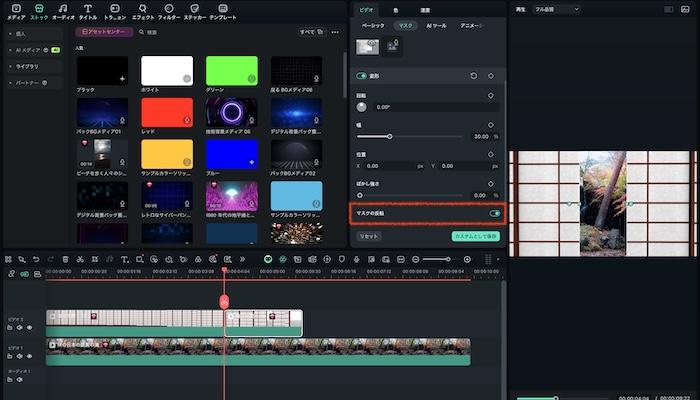Click the undo arrow in timeline toolbar

(36, 259)
